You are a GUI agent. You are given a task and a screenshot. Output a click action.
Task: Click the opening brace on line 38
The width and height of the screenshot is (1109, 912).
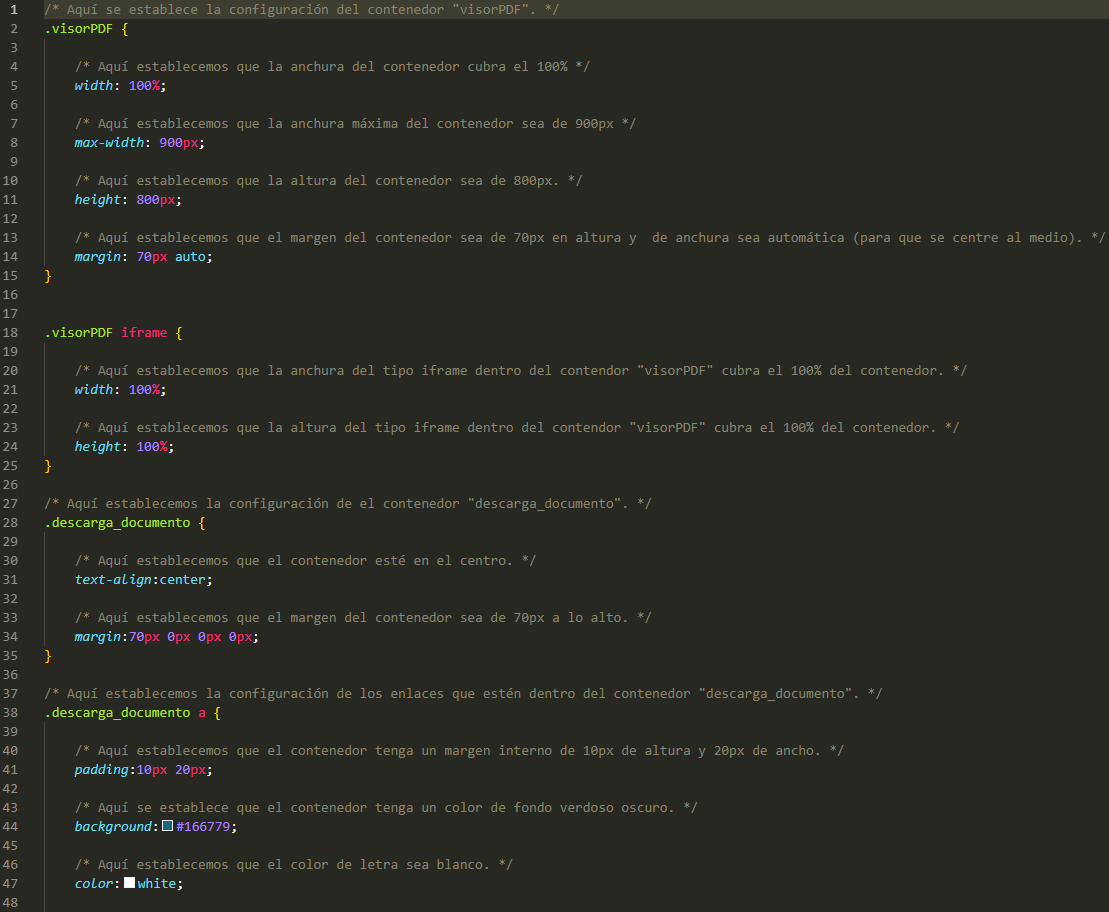217,712
